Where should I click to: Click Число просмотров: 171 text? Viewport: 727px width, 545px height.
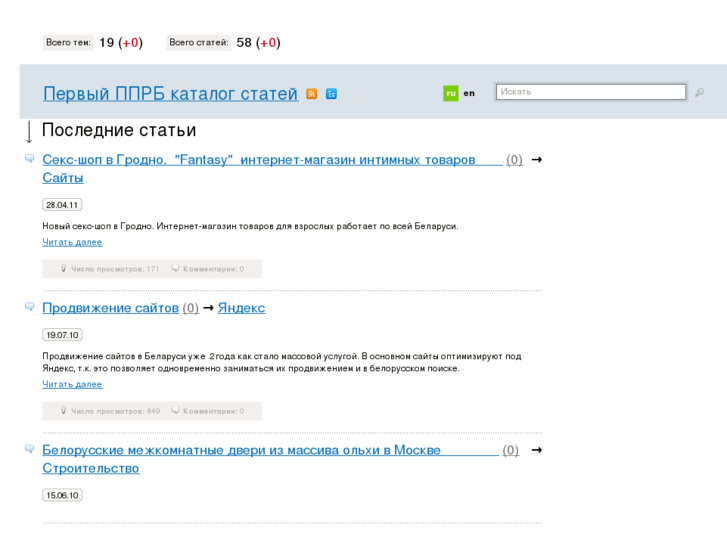[x=115, y=269]
